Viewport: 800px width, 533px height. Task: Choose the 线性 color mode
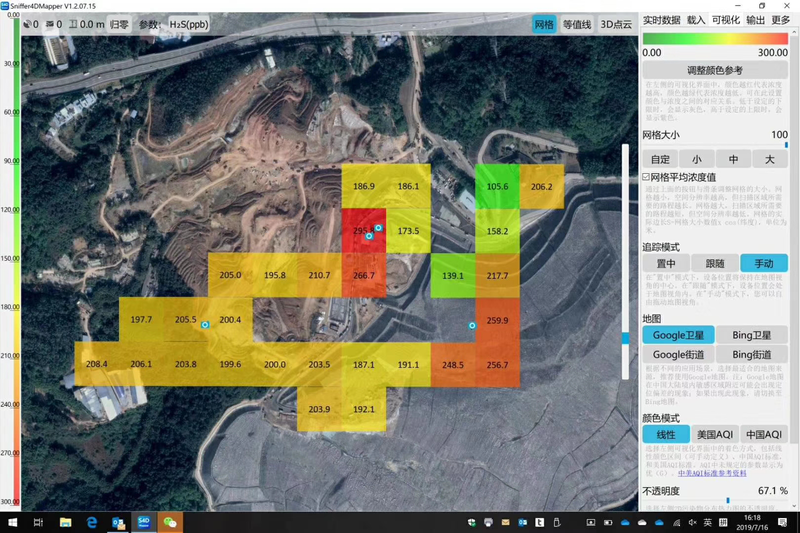(666, 435)
